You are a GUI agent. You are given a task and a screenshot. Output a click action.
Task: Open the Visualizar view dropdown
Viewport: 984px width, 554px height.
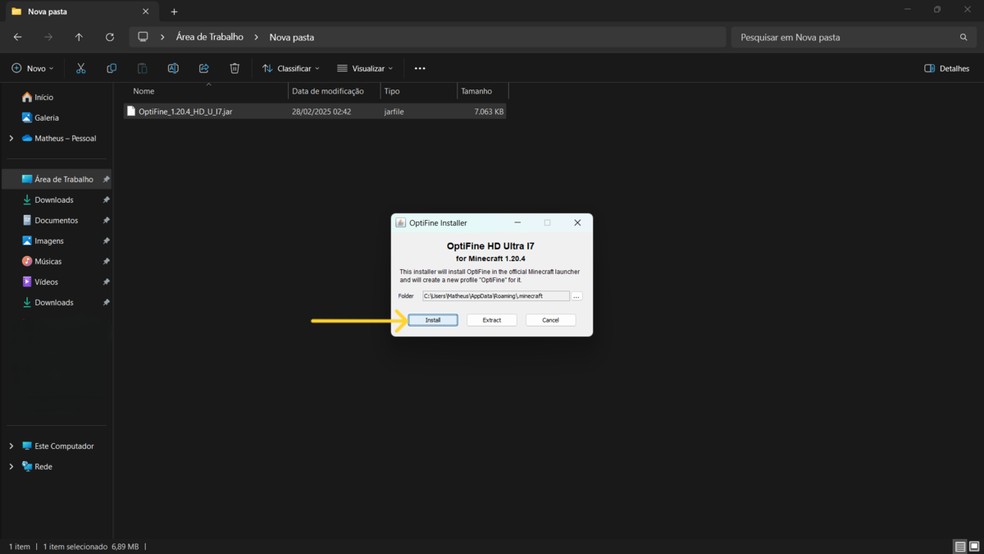(365, 68)
